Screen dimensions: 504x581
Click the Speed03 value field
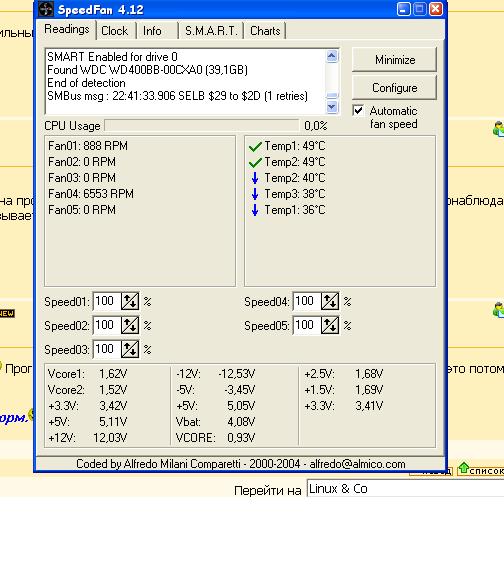(x=107, y=349)
